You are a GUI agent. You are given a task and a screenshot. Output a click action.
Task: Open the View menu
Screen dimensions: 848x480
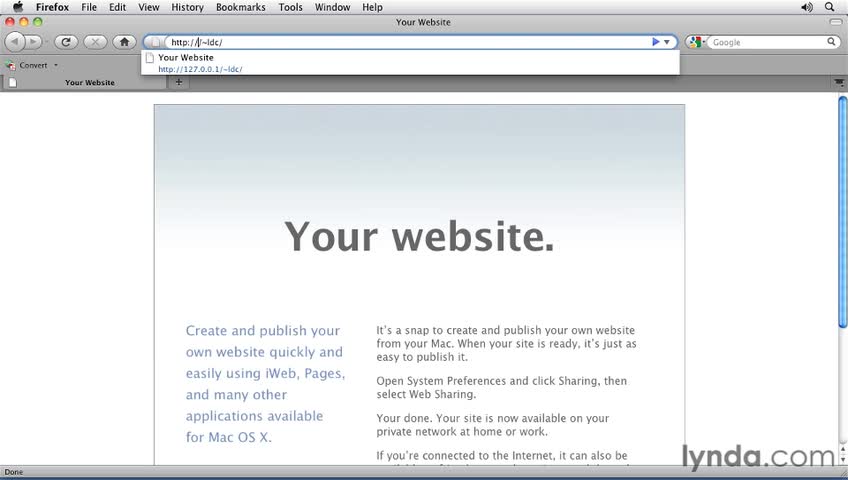coord(149,7)
